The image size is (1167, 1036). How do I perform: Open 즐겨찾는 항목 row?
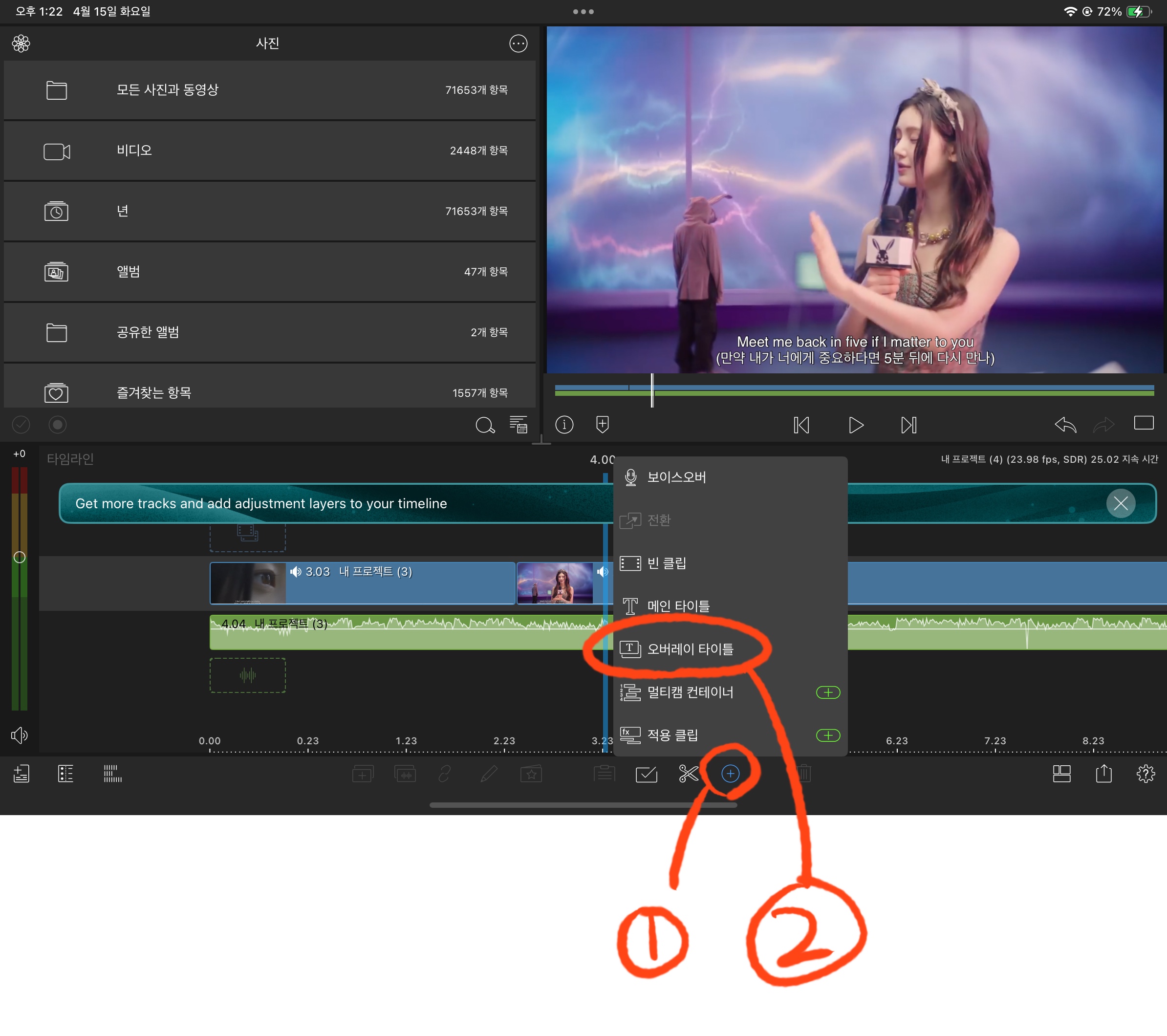(x=269, y=386)
